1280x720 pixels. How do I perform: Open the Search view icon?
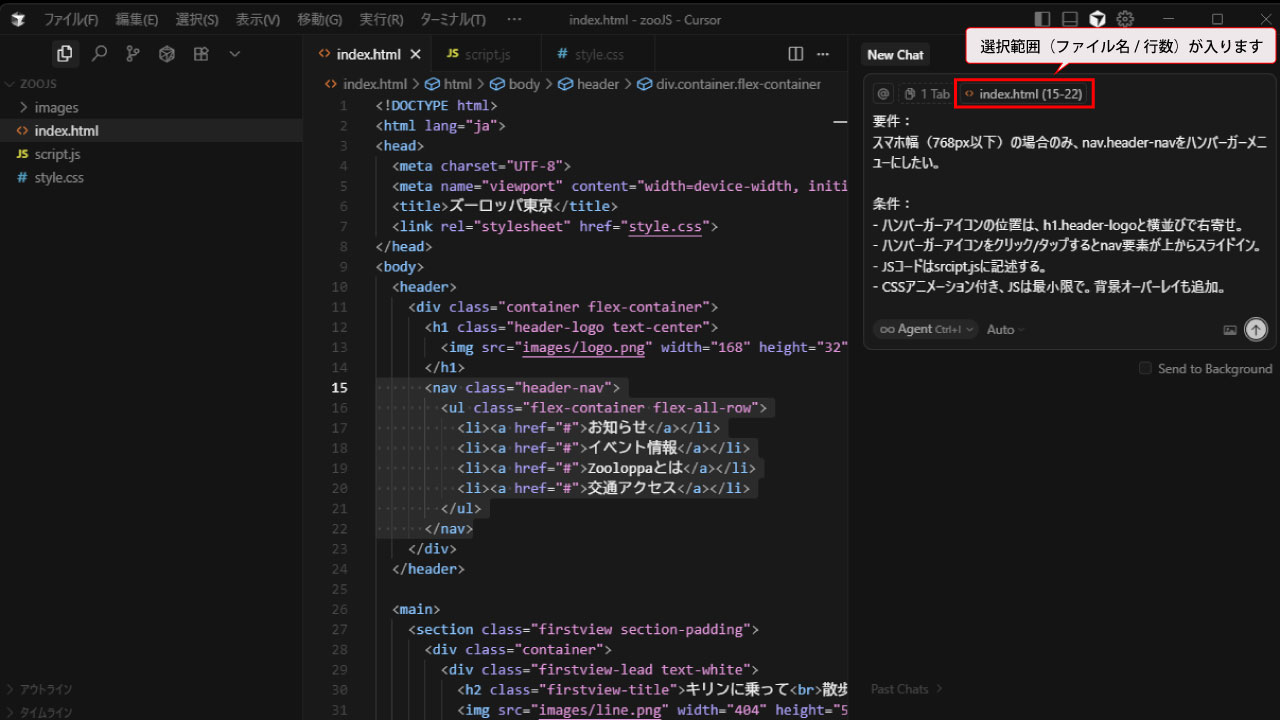(x=99, y=54)
